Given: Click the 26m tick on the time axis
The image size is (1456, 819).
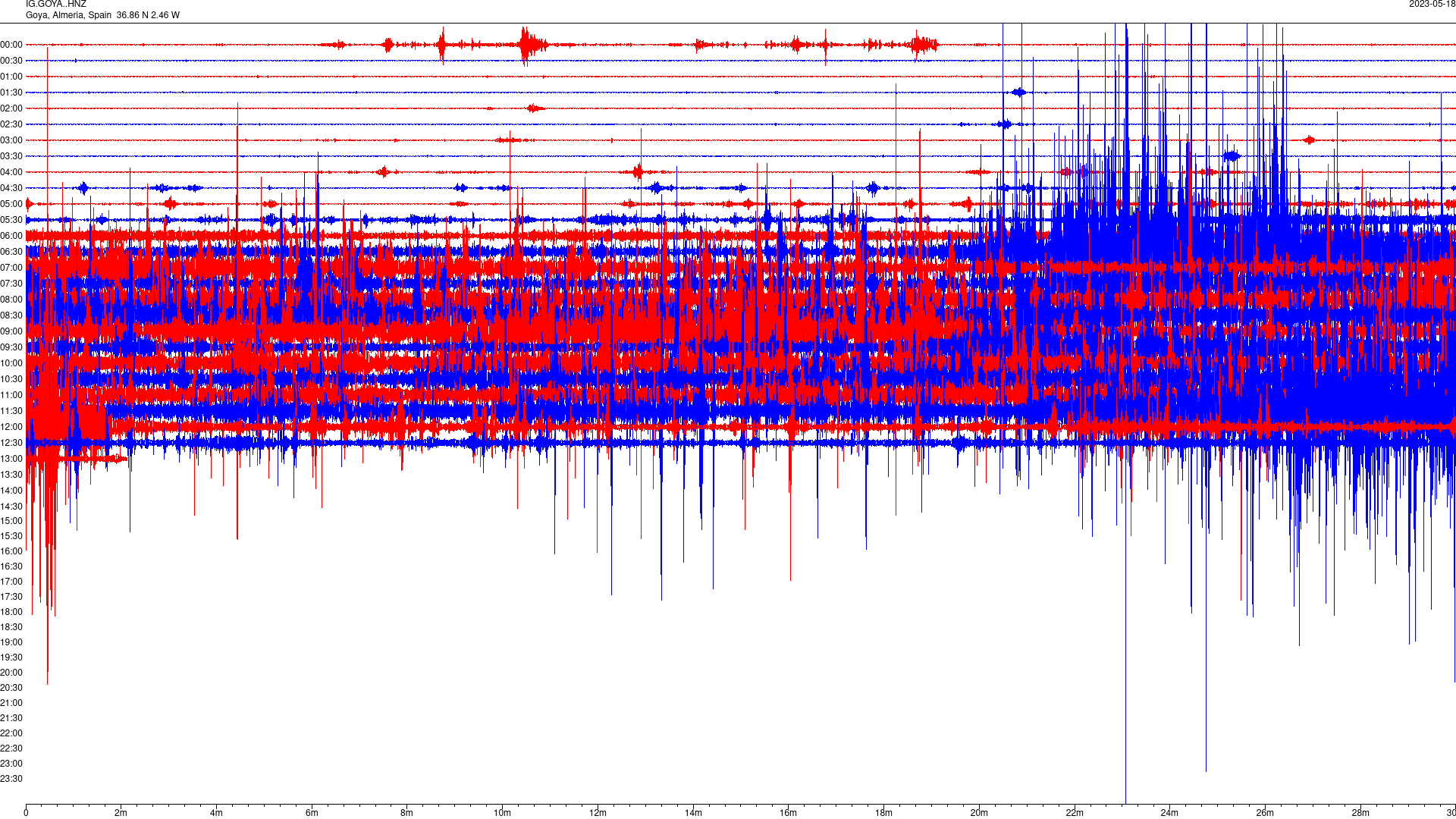Looking at the screenshot, I should (1265, 813).
